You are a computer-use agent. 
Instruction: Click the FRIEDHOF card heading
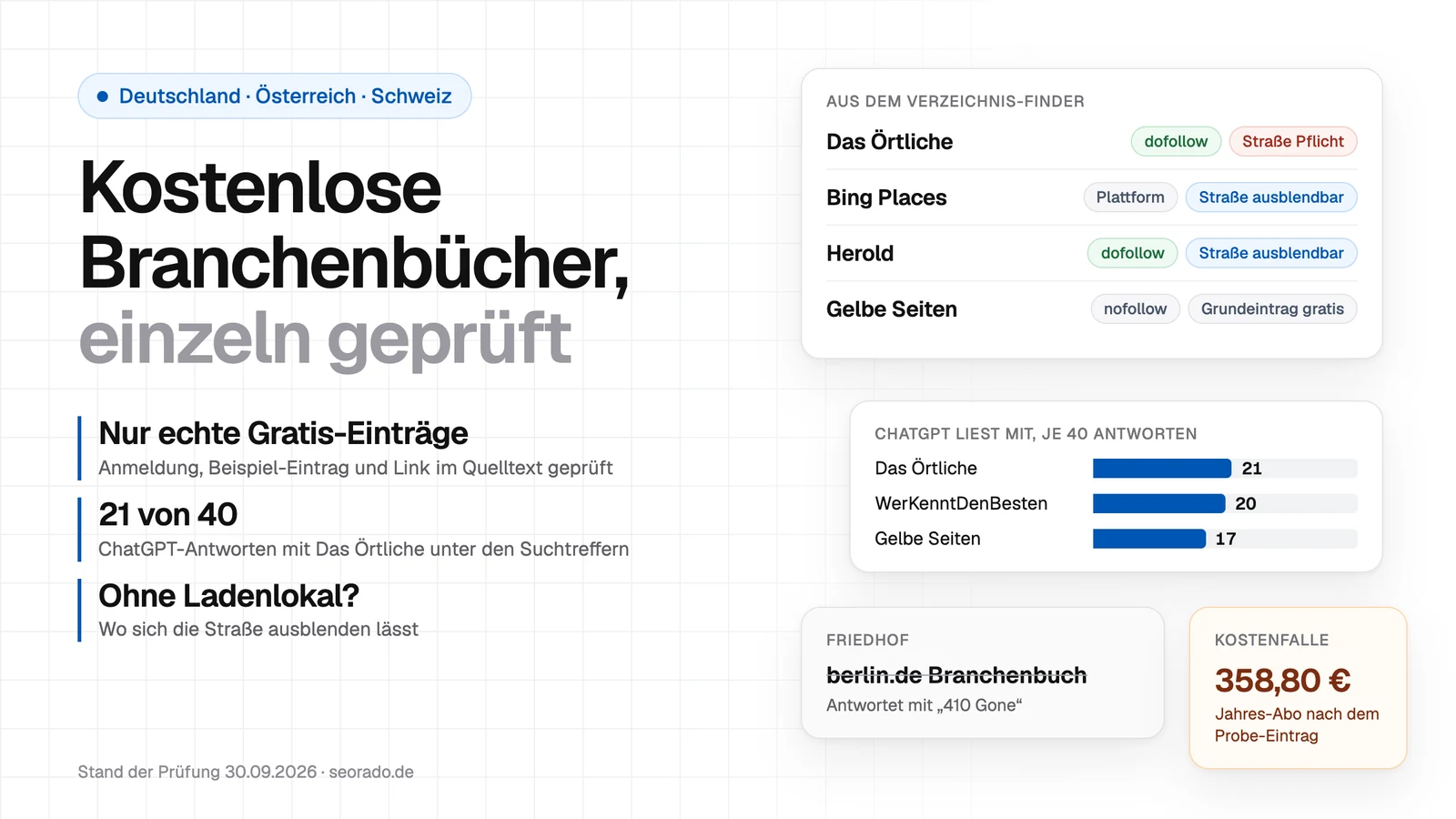coord(867,641)
